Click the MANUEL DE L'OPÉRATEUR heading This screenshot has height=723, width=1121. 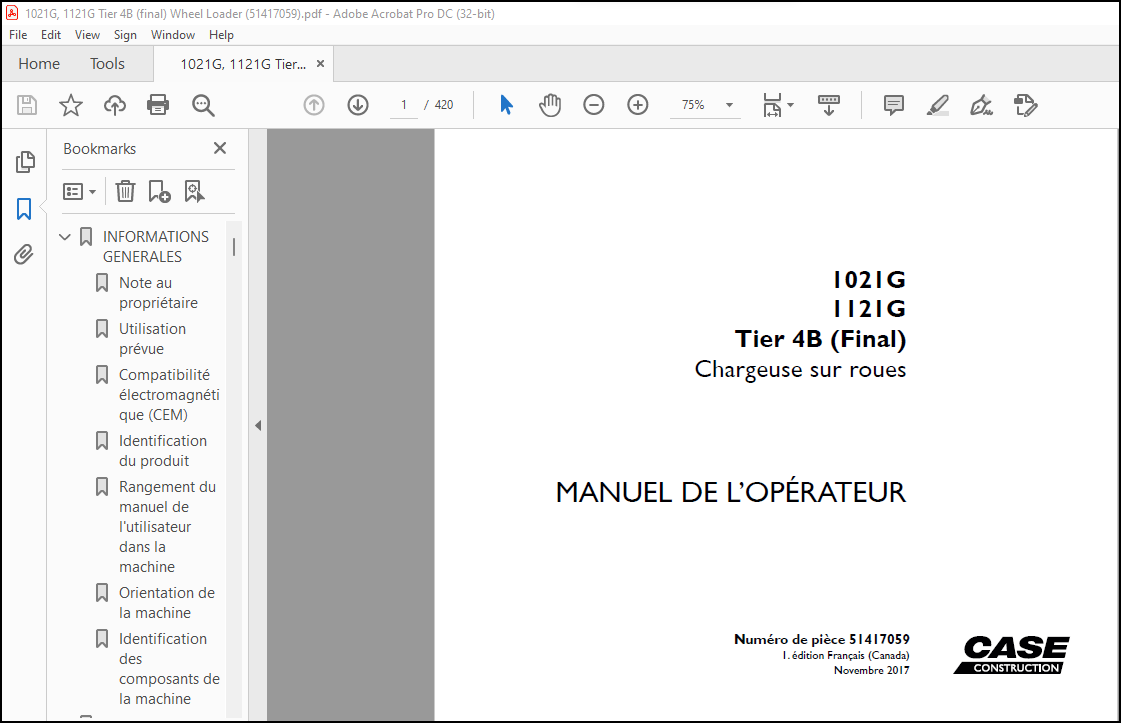731,492
